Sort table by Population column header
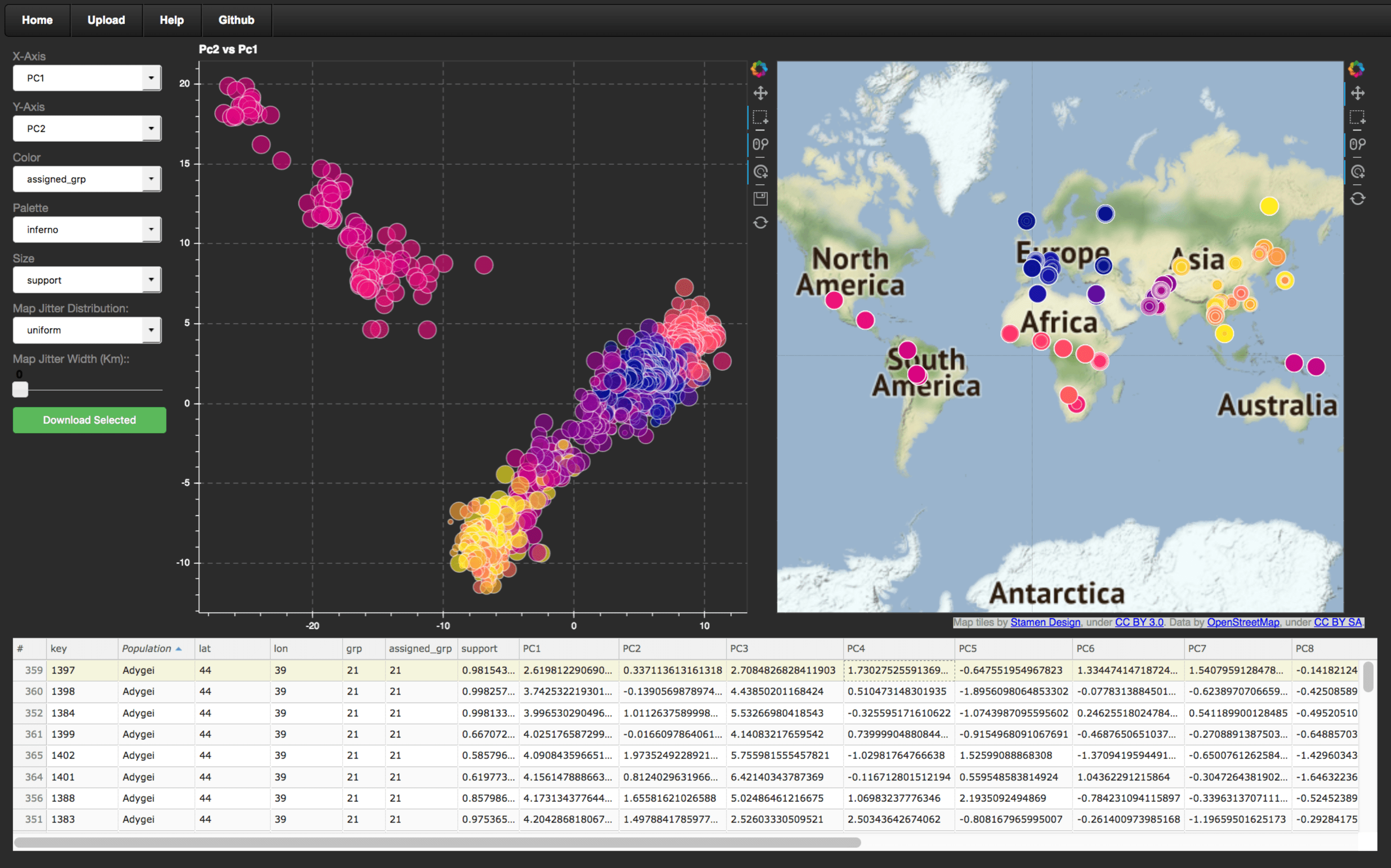This screenshot has width=1391, height=868. [x=147, y=649]
